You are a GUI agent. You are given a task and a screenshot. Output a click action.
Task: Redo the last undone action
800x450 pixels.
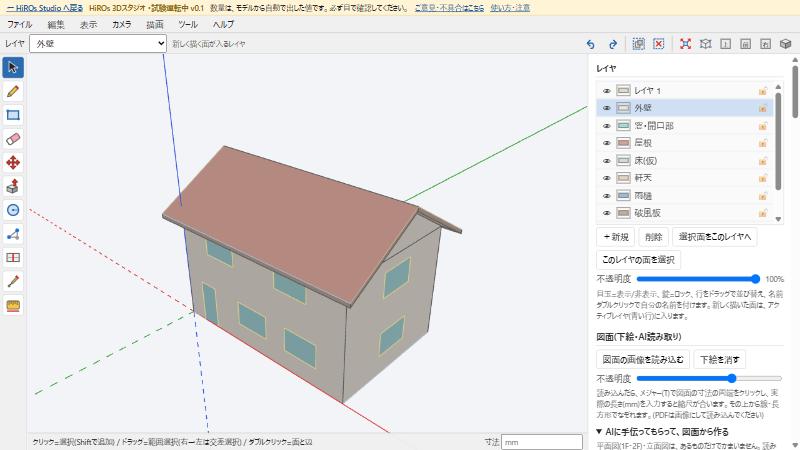[x=613, y=44]
